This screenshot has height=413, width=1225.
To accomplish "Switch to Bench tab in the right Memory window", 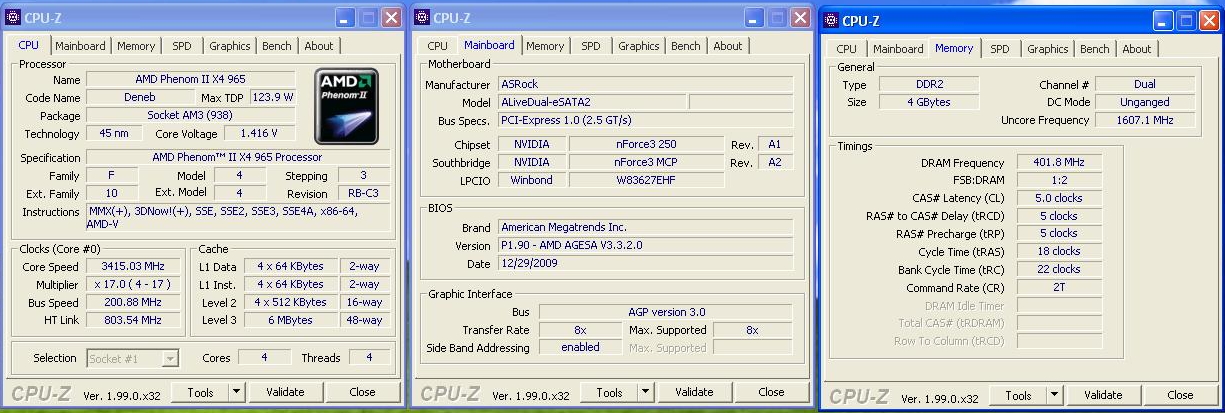I will tap(1095, 49).
